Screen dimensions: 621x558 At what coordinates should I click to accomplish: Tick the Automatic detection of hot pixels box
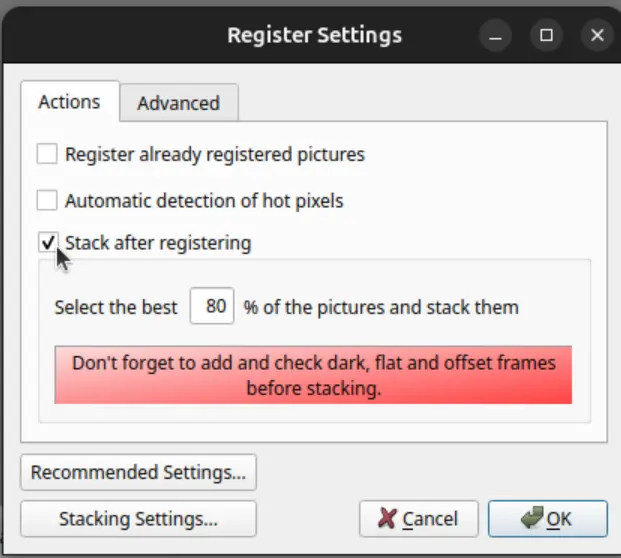(x=47, y=200)
